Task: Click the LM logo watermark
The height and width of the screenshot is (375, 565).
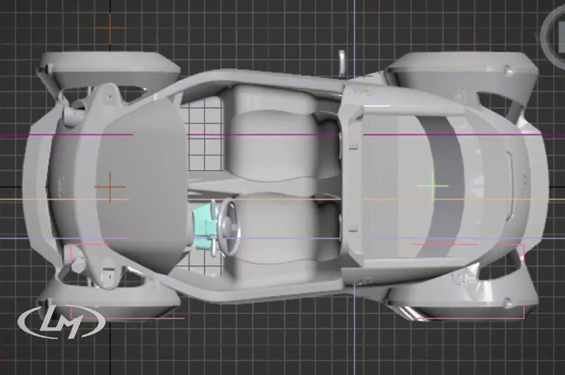Action: click(x=61, y=322)
